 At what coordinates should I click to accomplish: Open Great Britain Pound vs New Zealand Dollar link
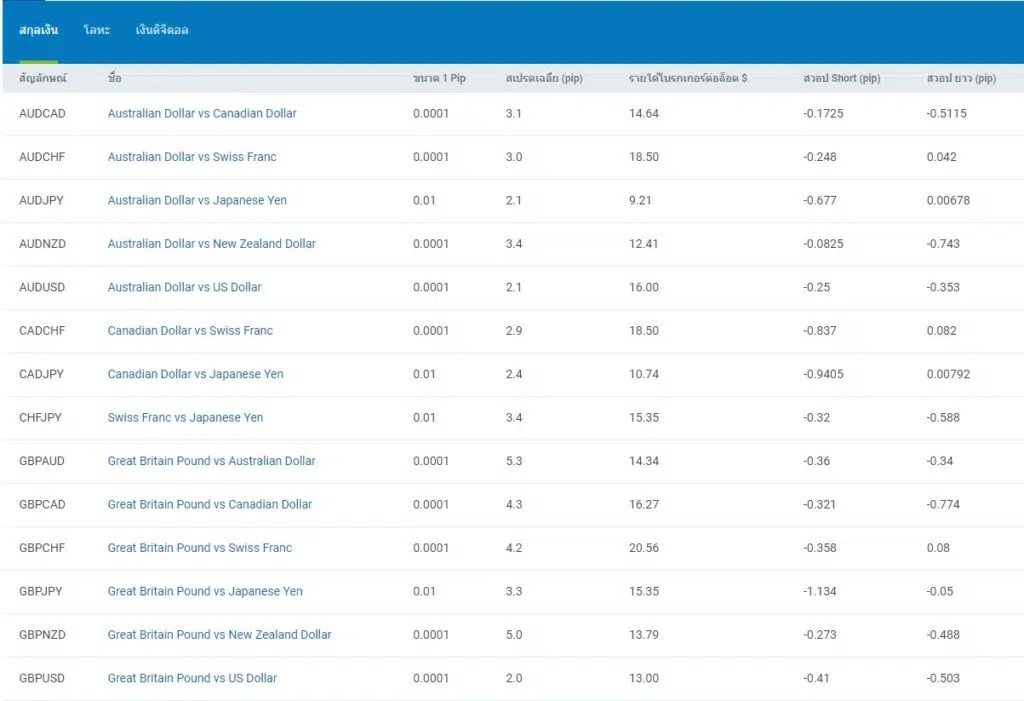(x=219, y=634)
